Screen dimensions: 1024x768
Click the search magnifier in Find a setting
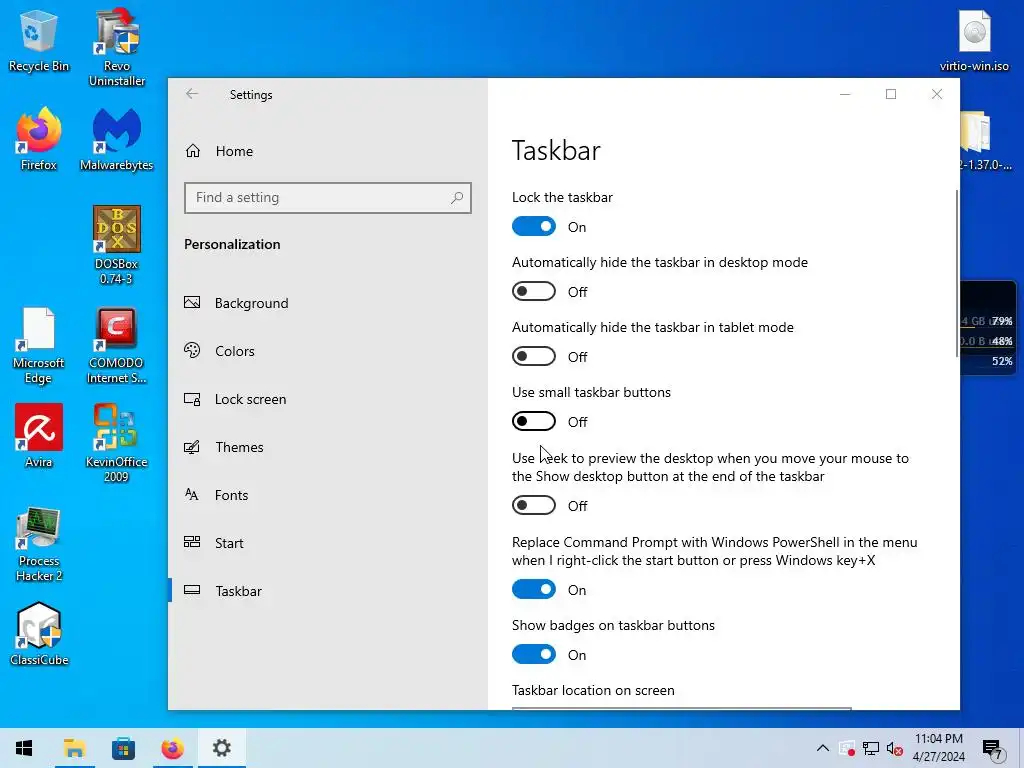pyautogui.click(x=457, y=197)
